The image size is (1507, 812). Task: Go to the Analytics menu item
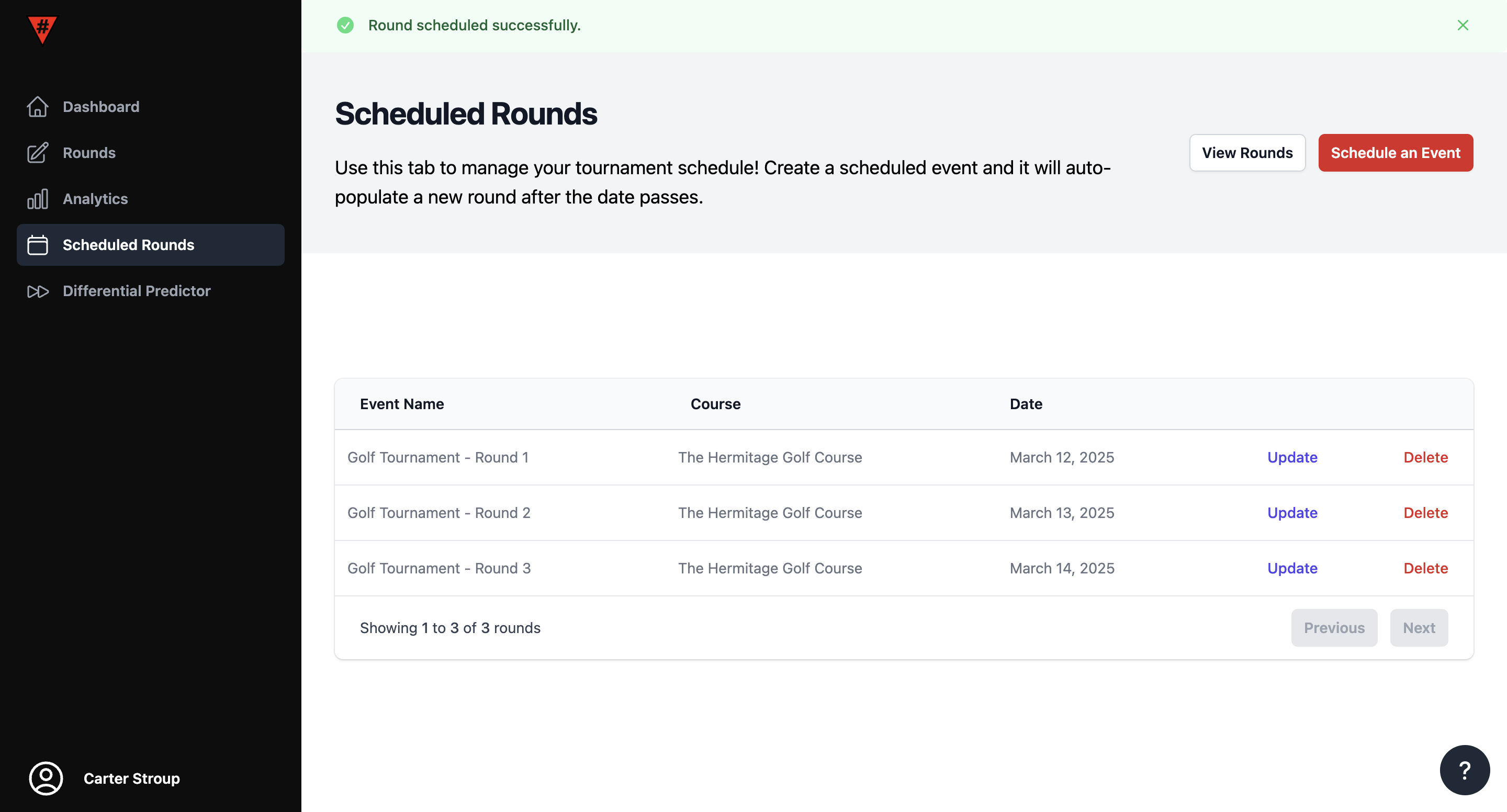click(95, 199)
